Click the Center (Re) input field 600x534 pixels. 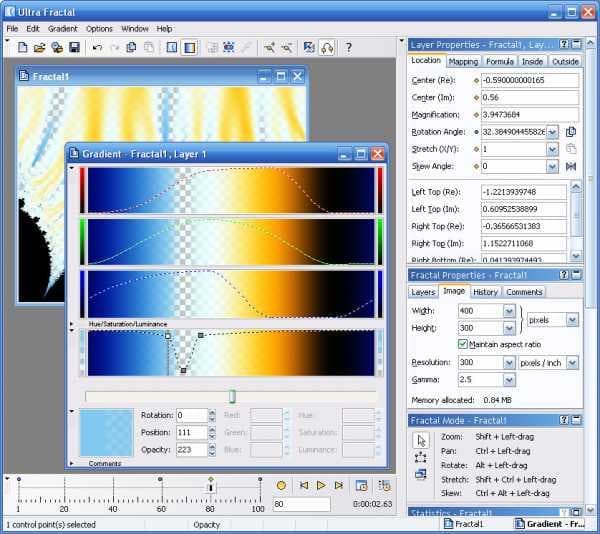pos(530,80)
